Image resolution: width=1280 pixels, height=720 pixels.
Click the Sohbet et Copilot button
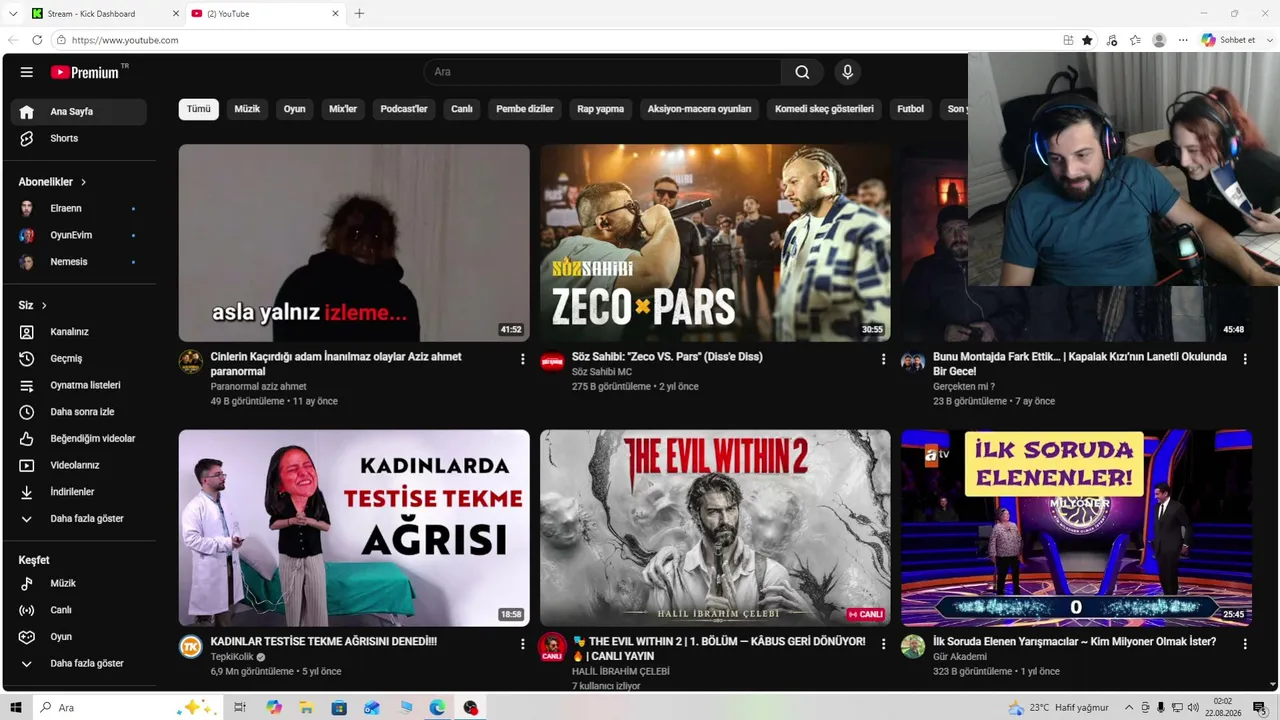click(1228, 40)
